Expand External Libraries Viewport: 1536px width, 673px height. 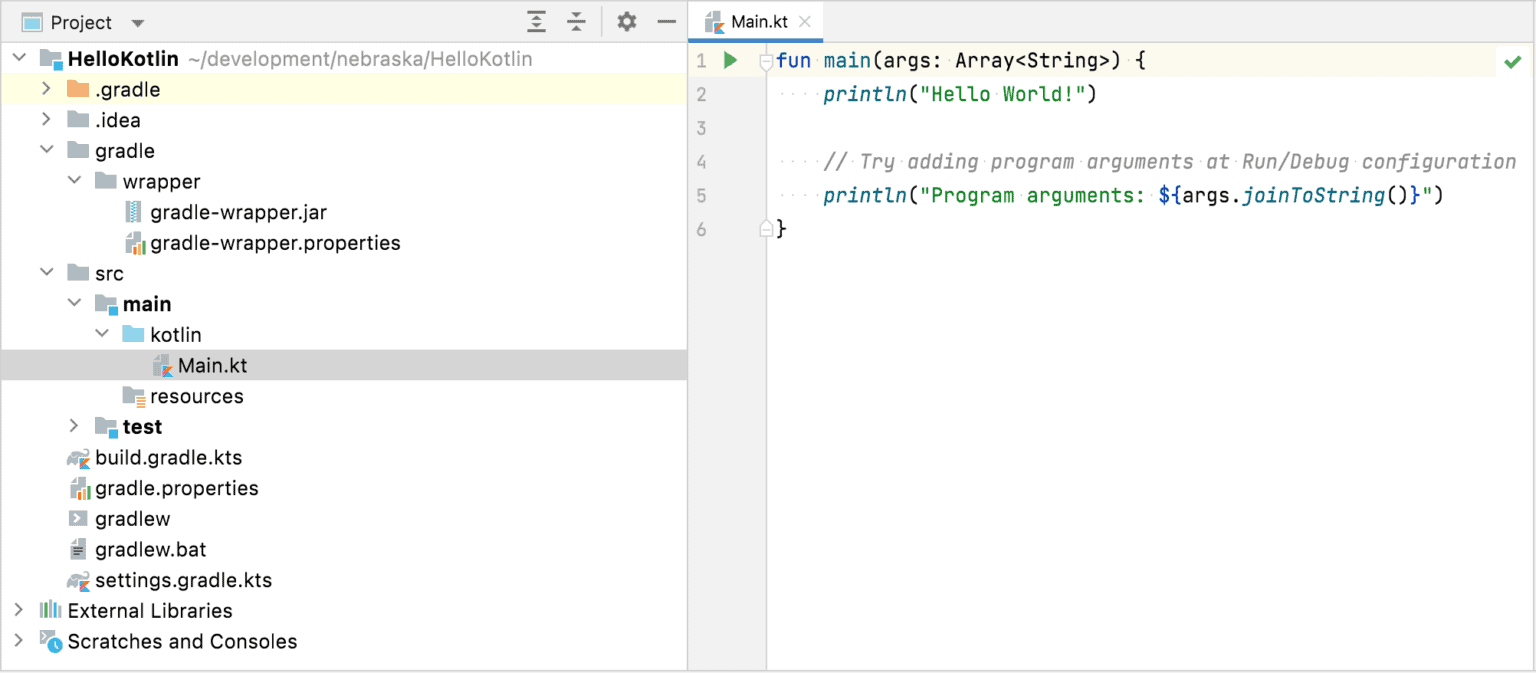click(x=19, y=610)
